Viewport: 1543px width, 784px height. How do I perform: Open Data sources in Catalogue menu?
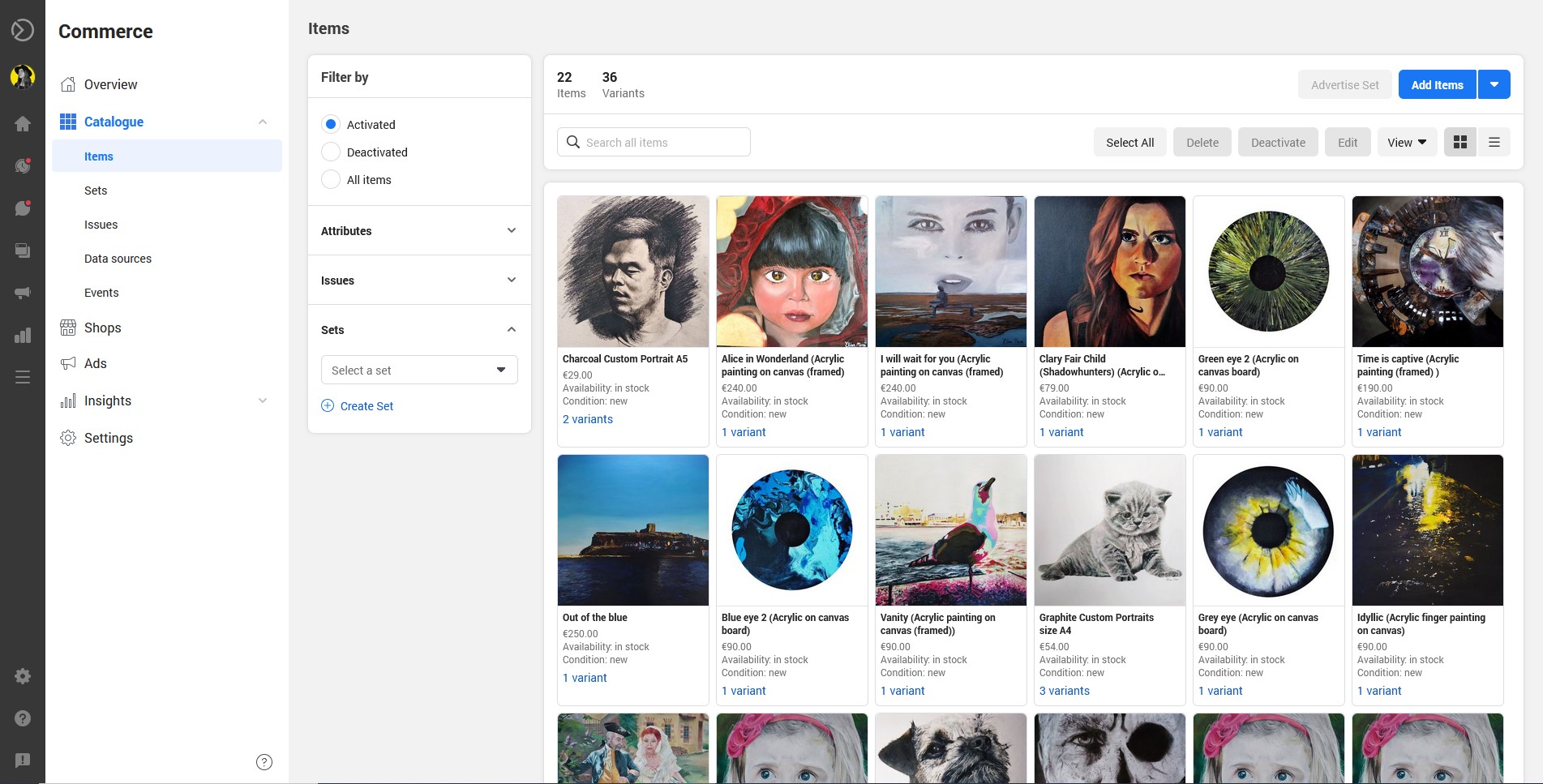coord(118,259)
